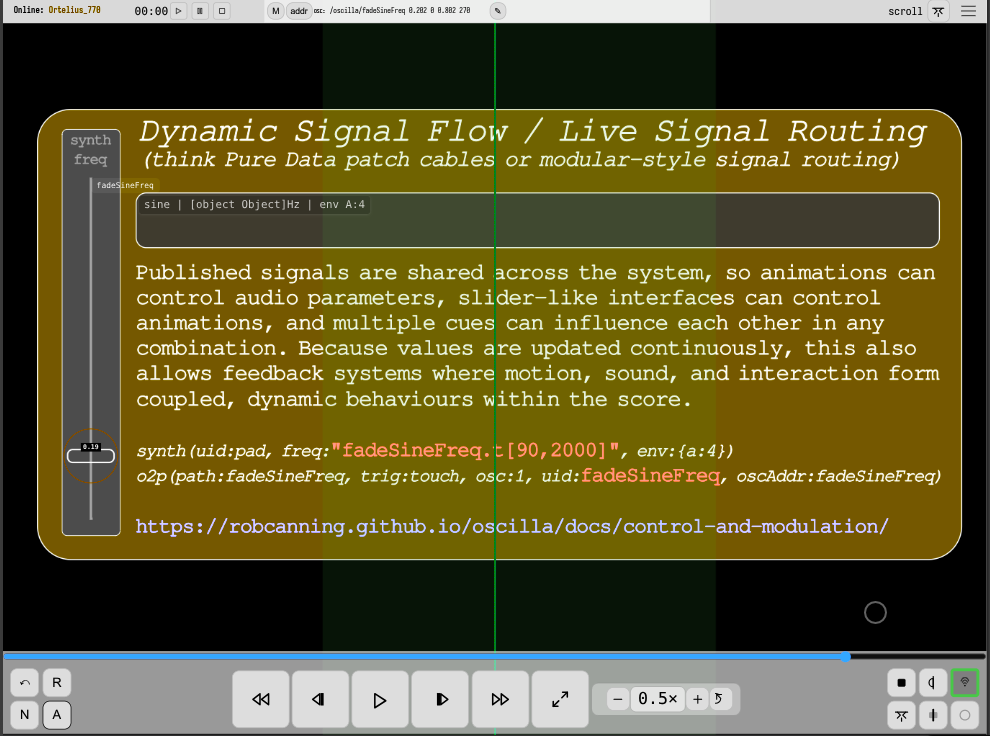
Task: Click the rewind transport control
Action: (x=260, y=699)
